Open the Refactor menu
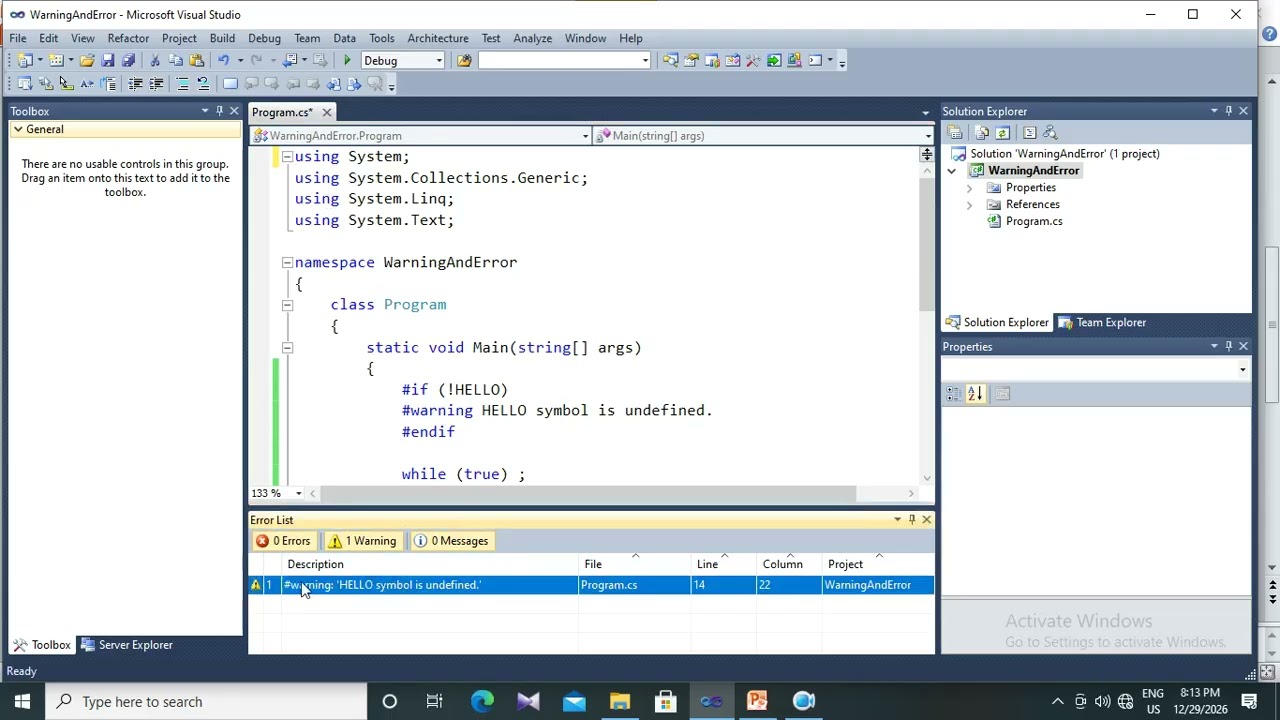1280x720 pixels. point(128,38)
